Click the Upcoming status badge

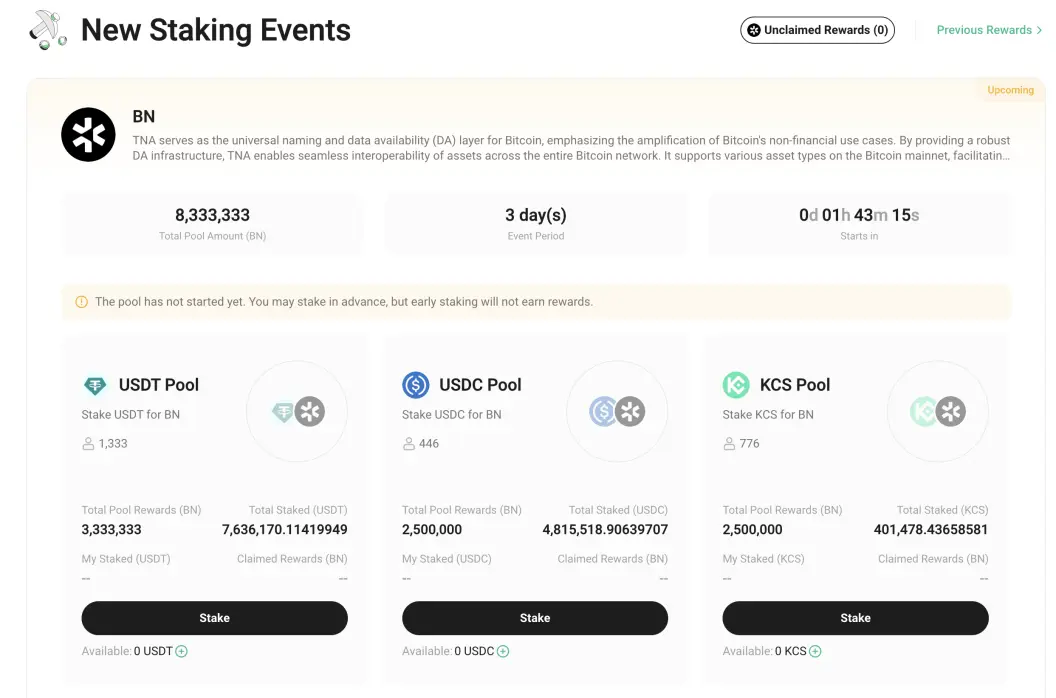pyautogui.click(x=1010, y=90)
